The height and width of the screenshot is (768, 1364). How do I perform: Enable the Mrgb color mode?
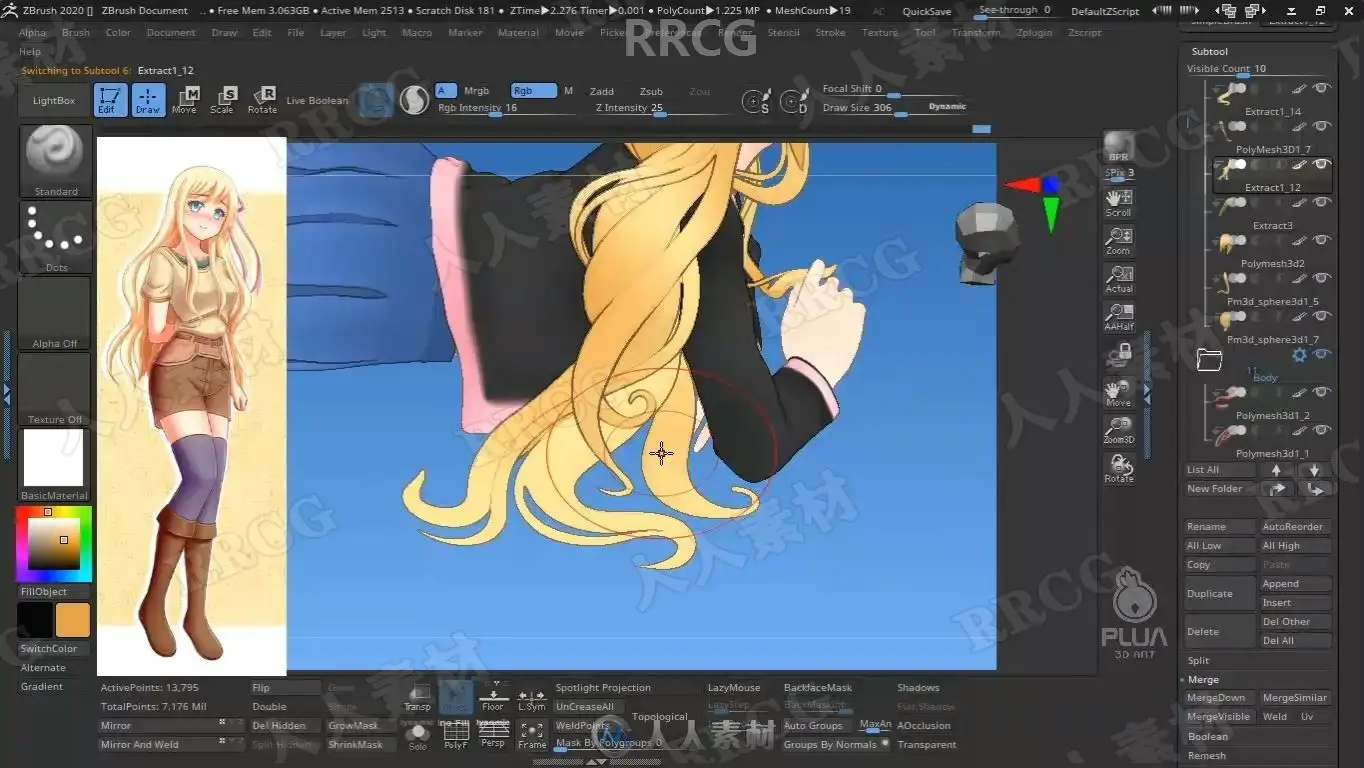(x=477, y=91)
